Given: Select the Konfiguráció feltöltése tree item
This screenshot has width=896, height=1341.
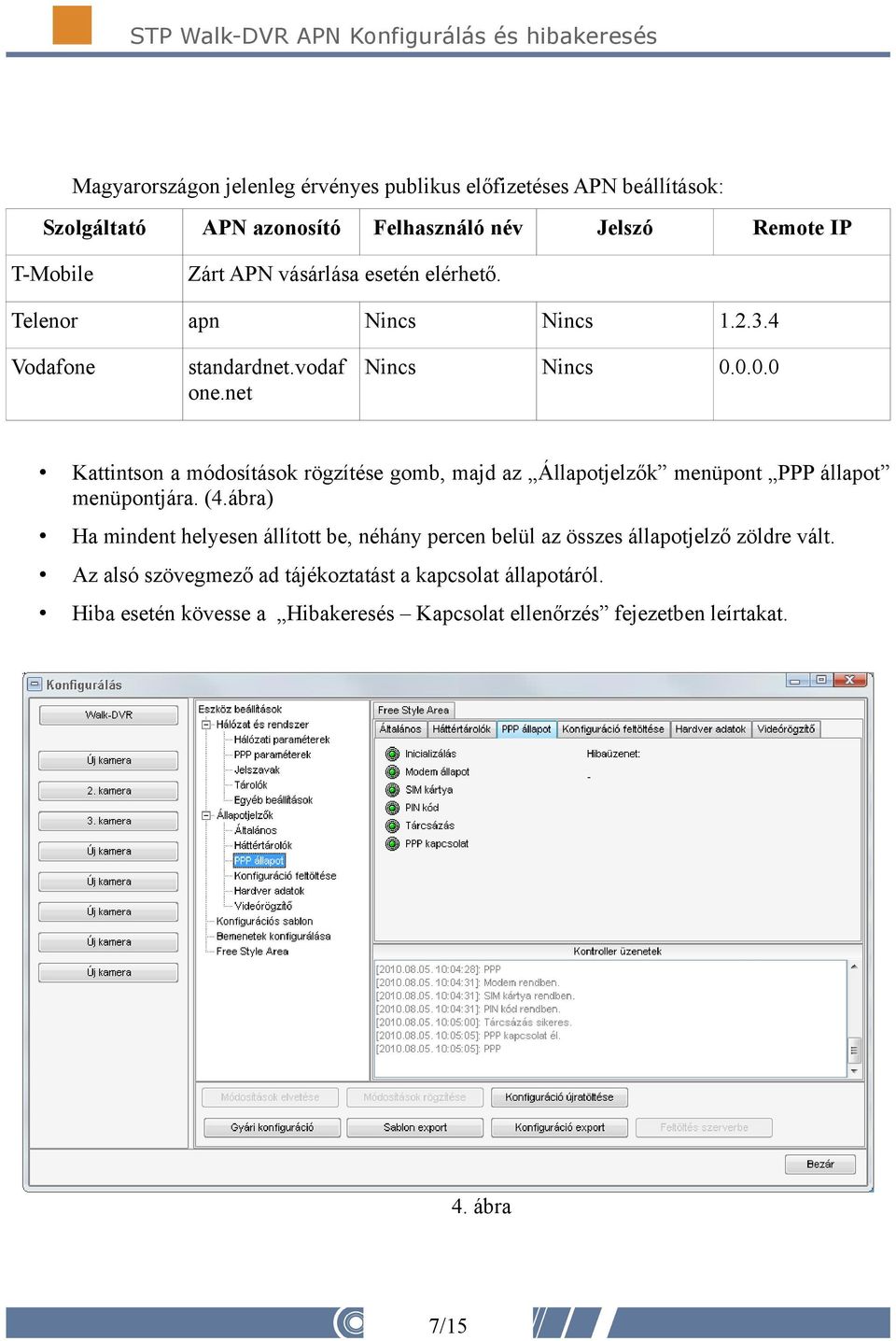Looking at the screenshot, I should pyautogui.click(x=285, y=876).
